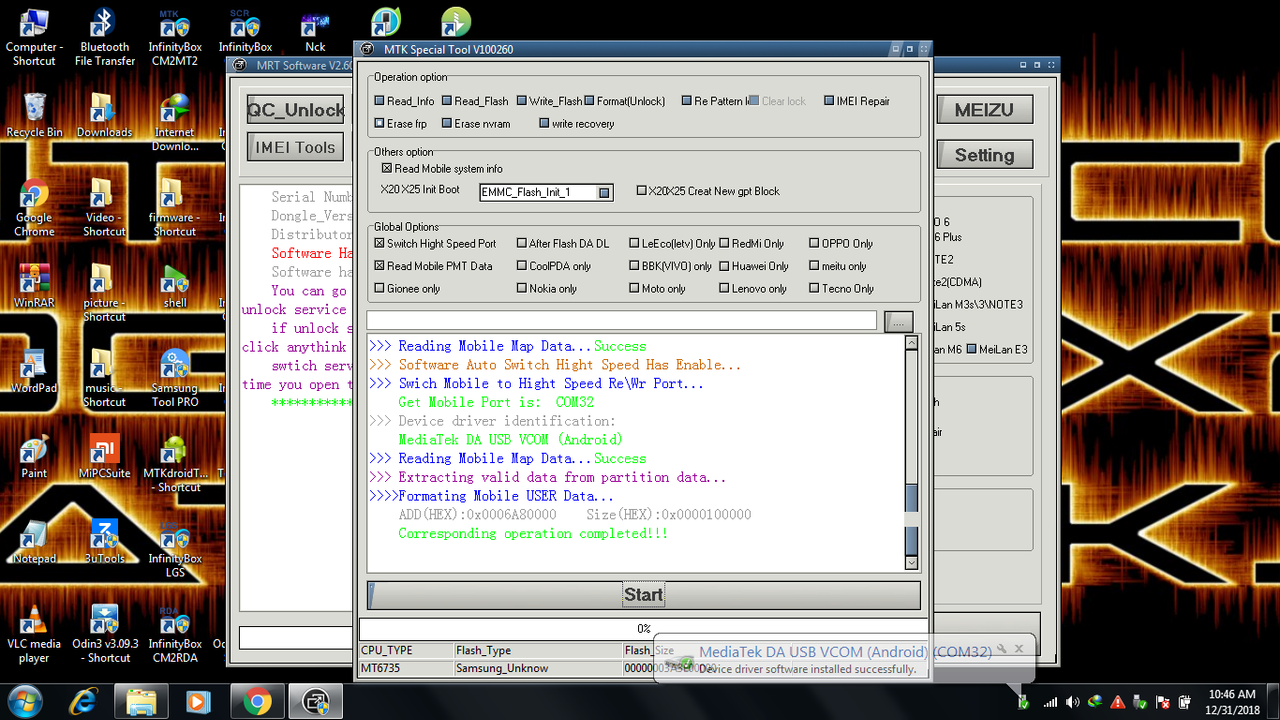Click the log scrollbar down arrow

click(911, 563)
